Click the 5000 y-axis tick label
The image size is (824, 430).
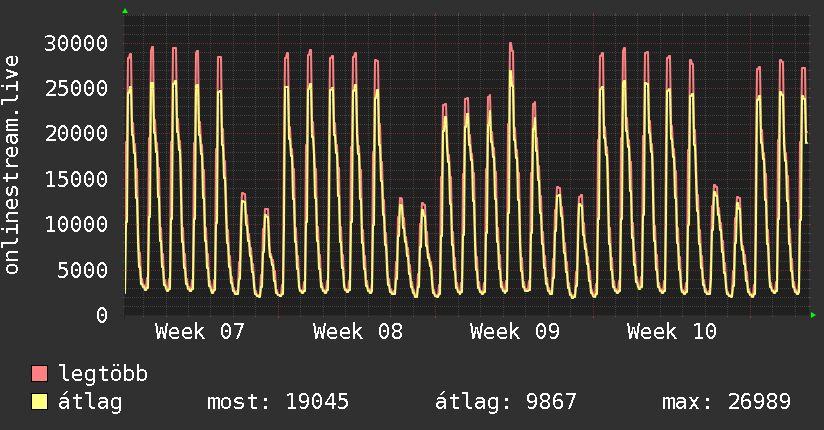(x=83, y=270)
